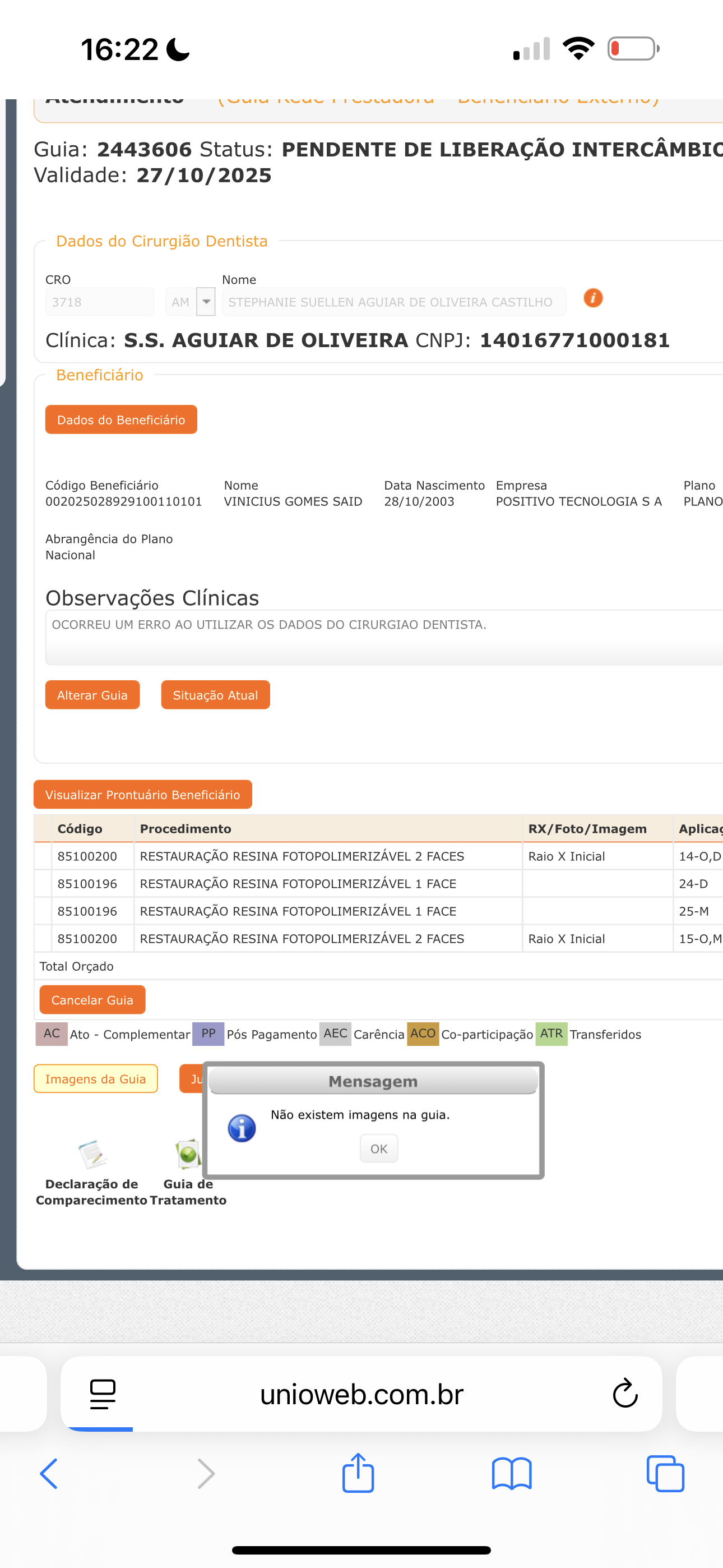Open the Guia de Tratamento icon
Viewport: 723px width, 1568px height.
click(187, 1154)
